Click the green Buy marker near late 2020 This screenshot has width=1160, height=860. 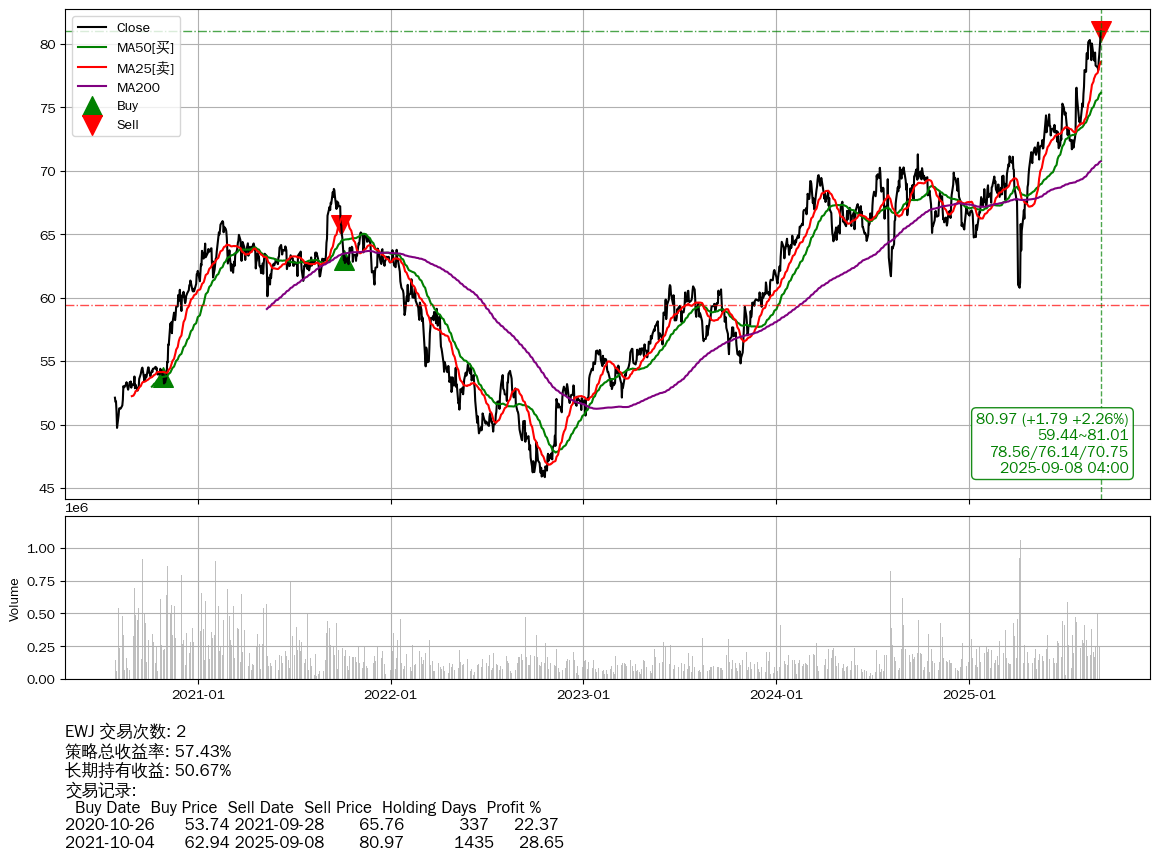[162, 377]
